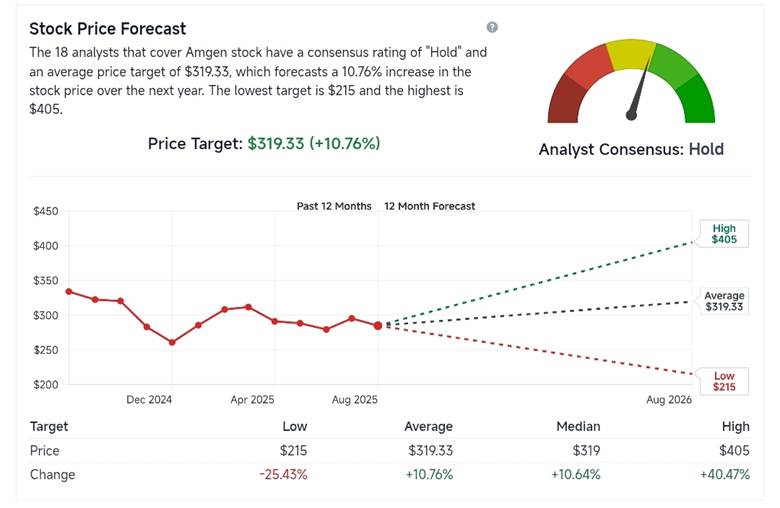The image size is (780, 508).
Task: Click the Aug 2025 current price point
Action: [x=378, y=325]
